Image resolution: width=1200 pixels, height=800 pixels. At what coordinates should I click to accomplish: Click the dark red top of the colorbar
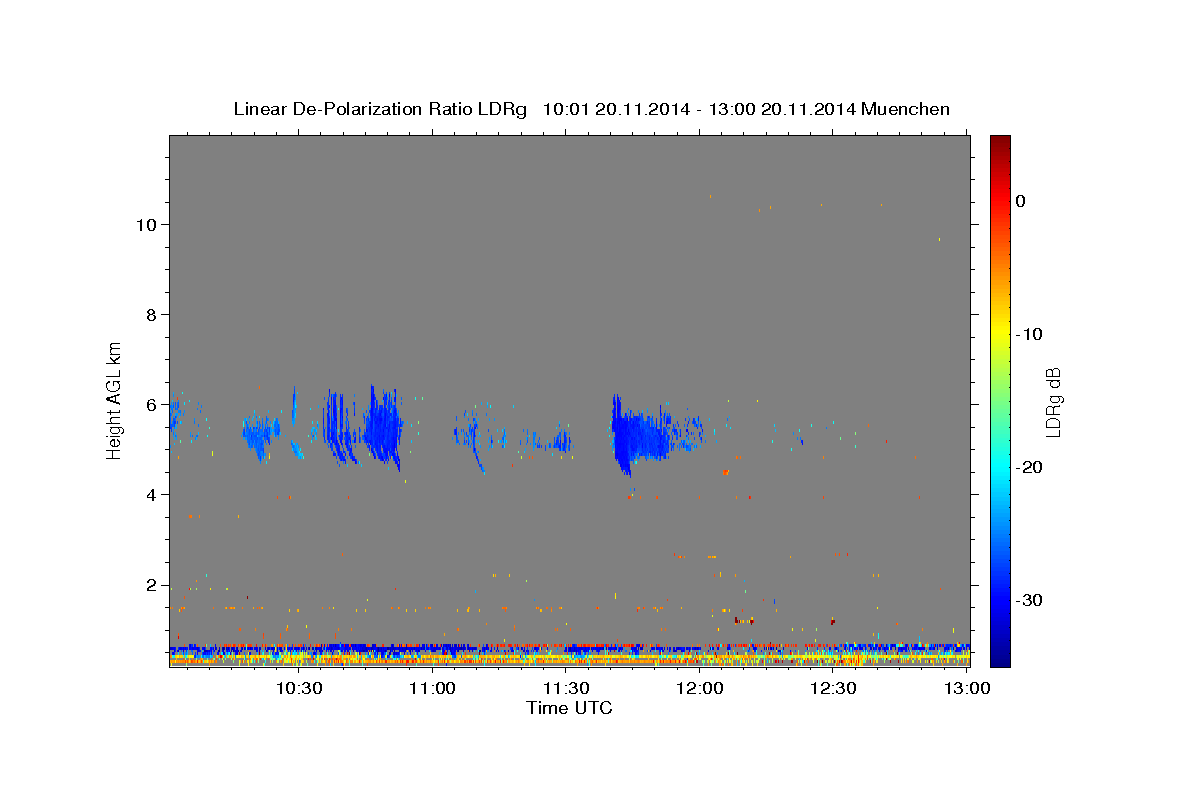(x=999, y=145)
